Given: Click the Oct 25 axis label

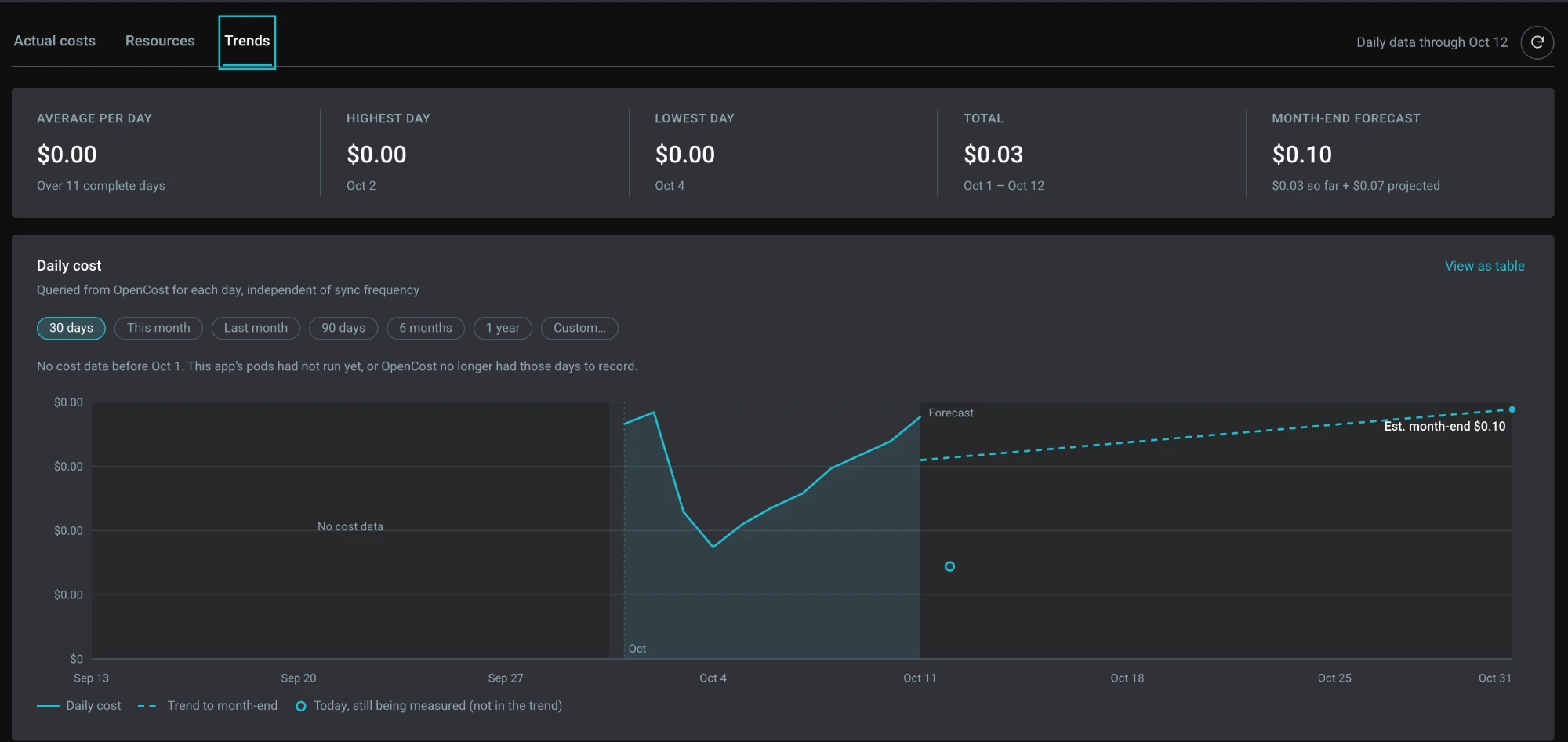Looking at the screenshot, I should (1334, 678).
